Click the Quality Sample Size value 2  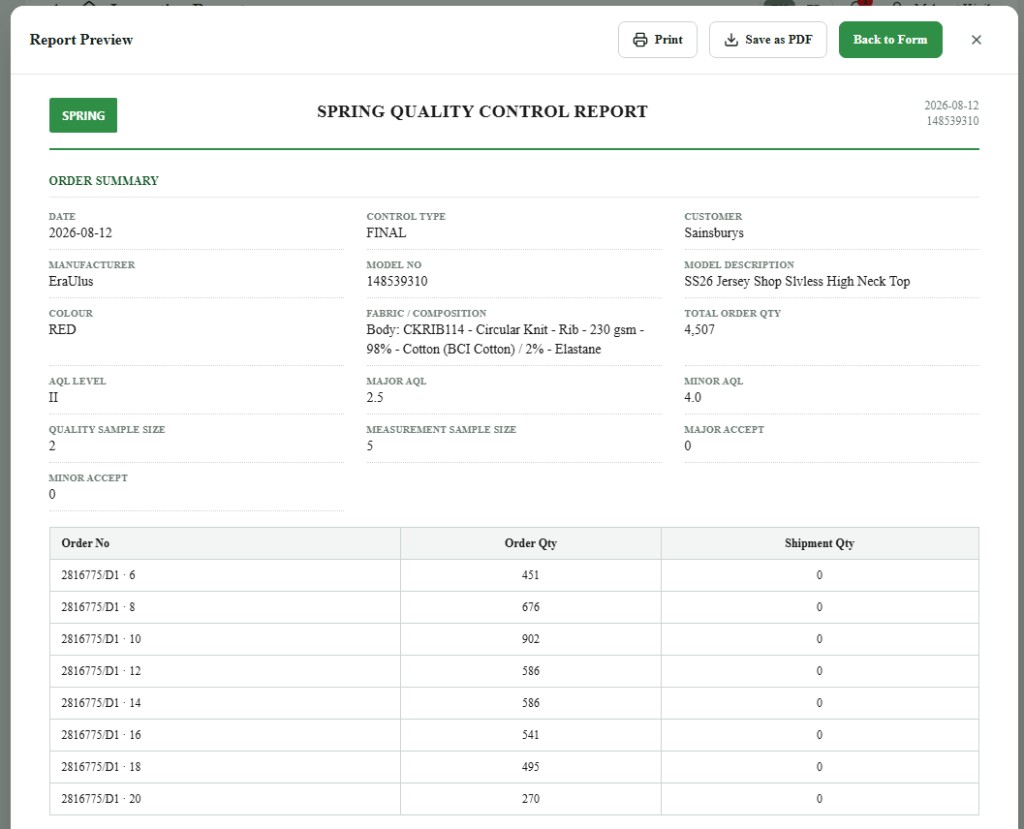coord(52,446)
